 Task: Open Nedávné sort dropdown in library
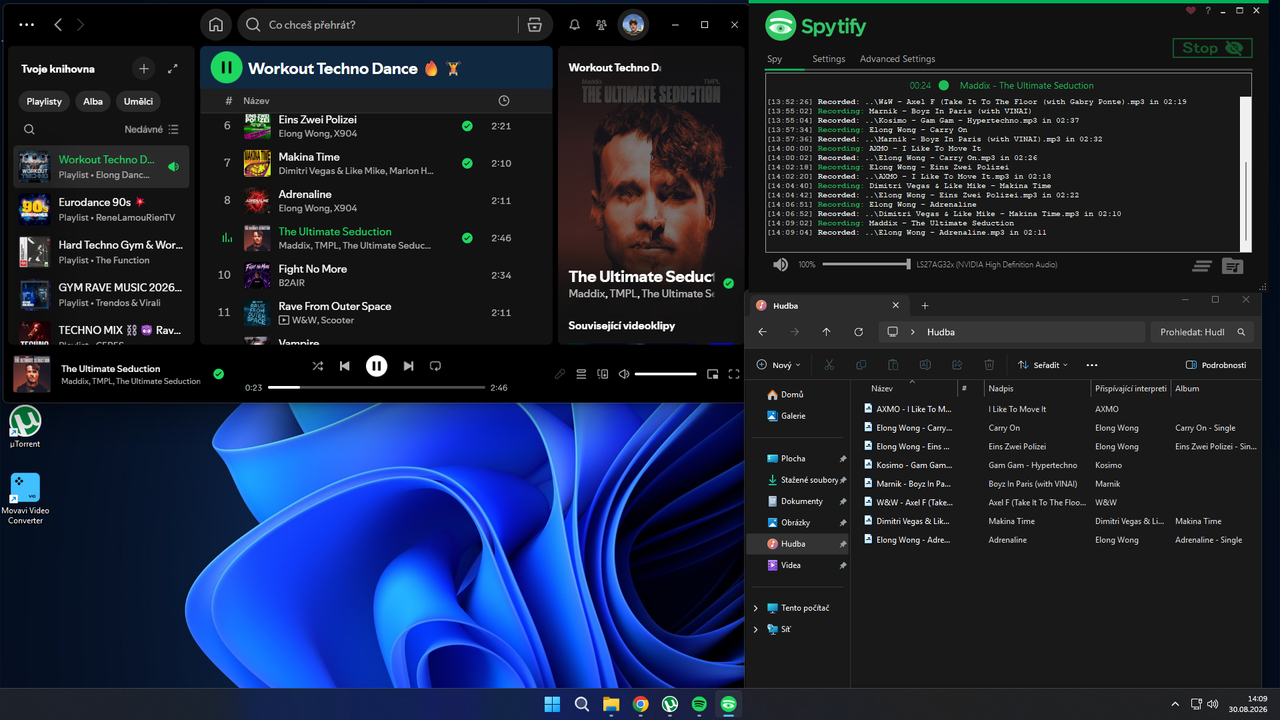point(151,129)
